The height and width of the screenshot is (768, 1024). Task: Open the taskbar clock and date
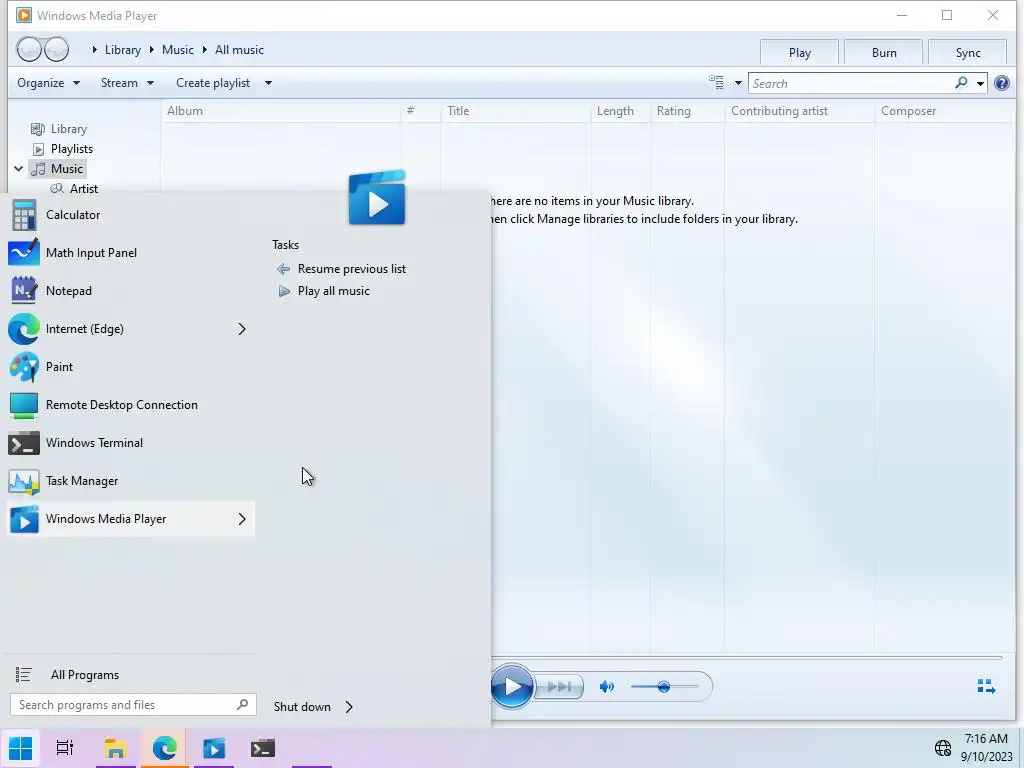(986, 748)
